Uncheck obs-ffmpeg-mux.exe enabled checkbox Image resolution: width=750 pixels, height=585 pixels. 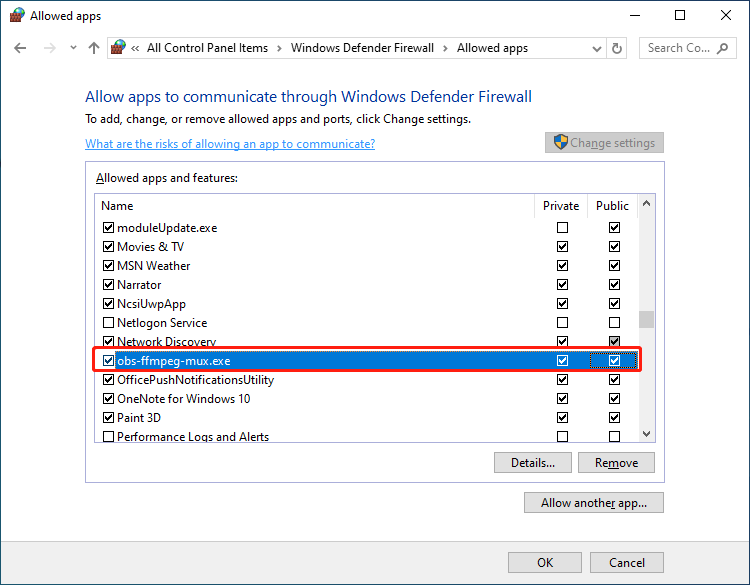pyautogui.click(x=109, y=360)
